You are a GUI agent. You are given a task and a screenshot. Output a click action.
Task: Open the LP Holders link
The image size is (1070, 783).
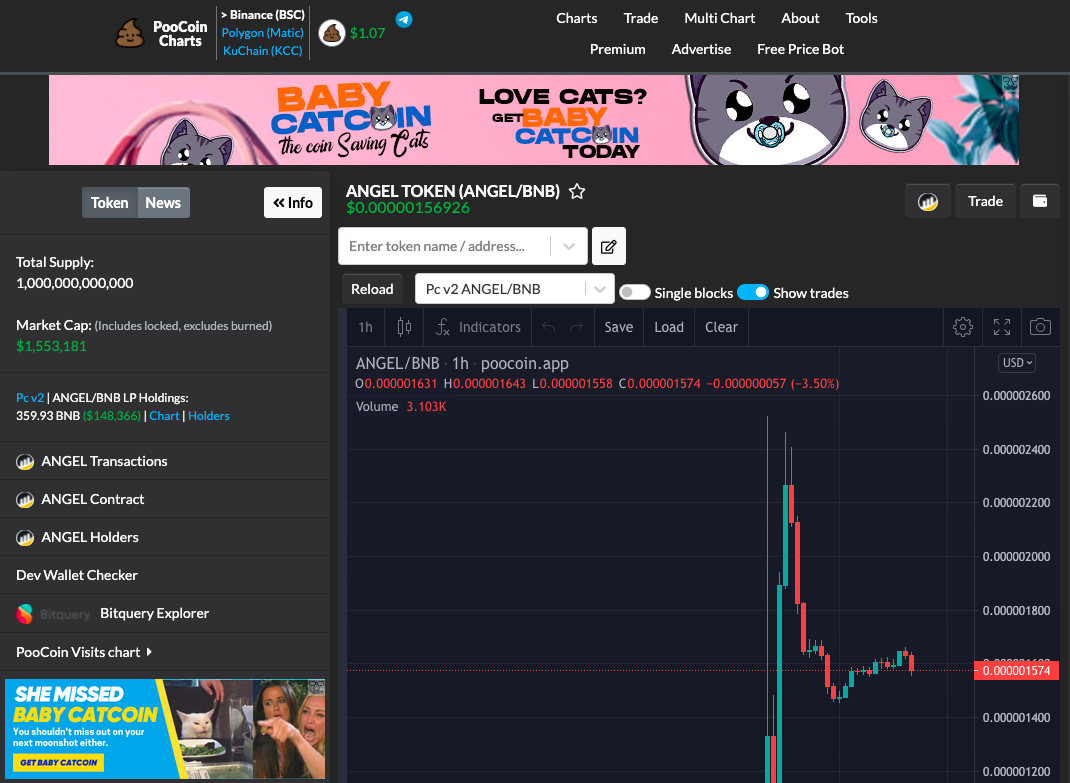(209, 416)
